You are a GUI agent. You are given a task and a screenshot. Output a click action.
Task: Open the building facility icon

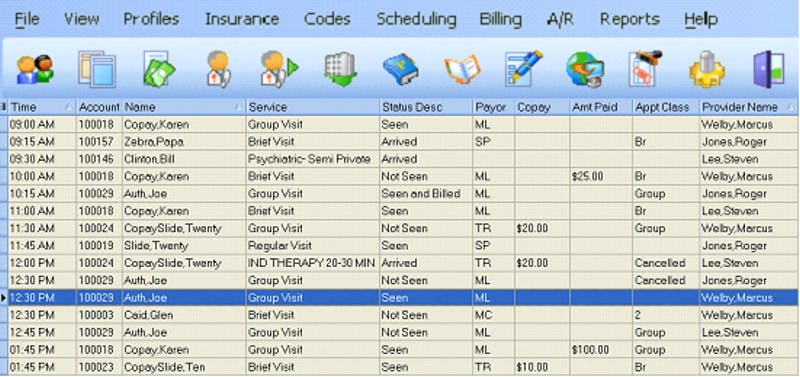pyautogui.click(x=340, y=69)
